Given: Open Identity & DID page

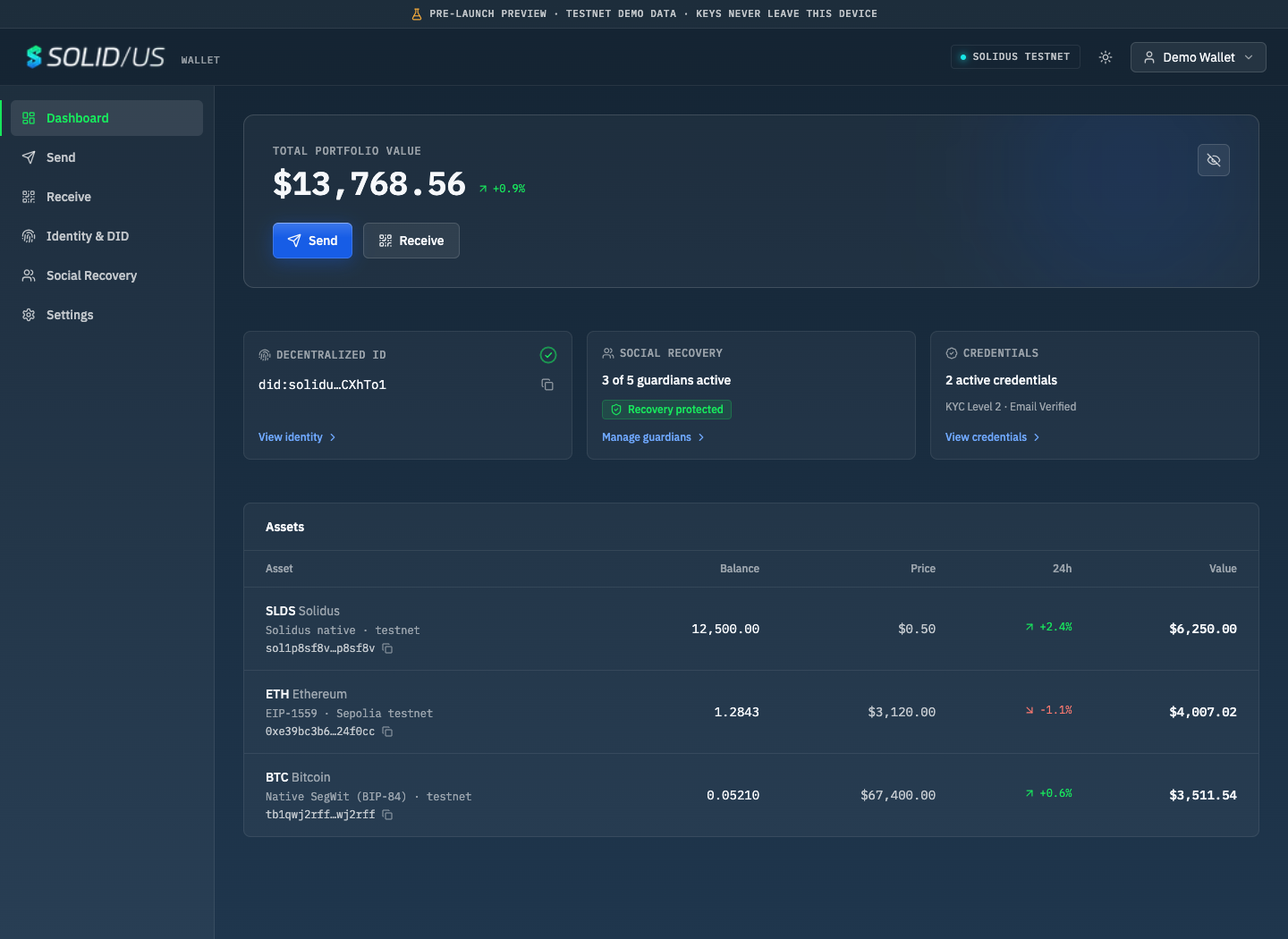Looking at the screenshot, I should (x=106, y=236).
